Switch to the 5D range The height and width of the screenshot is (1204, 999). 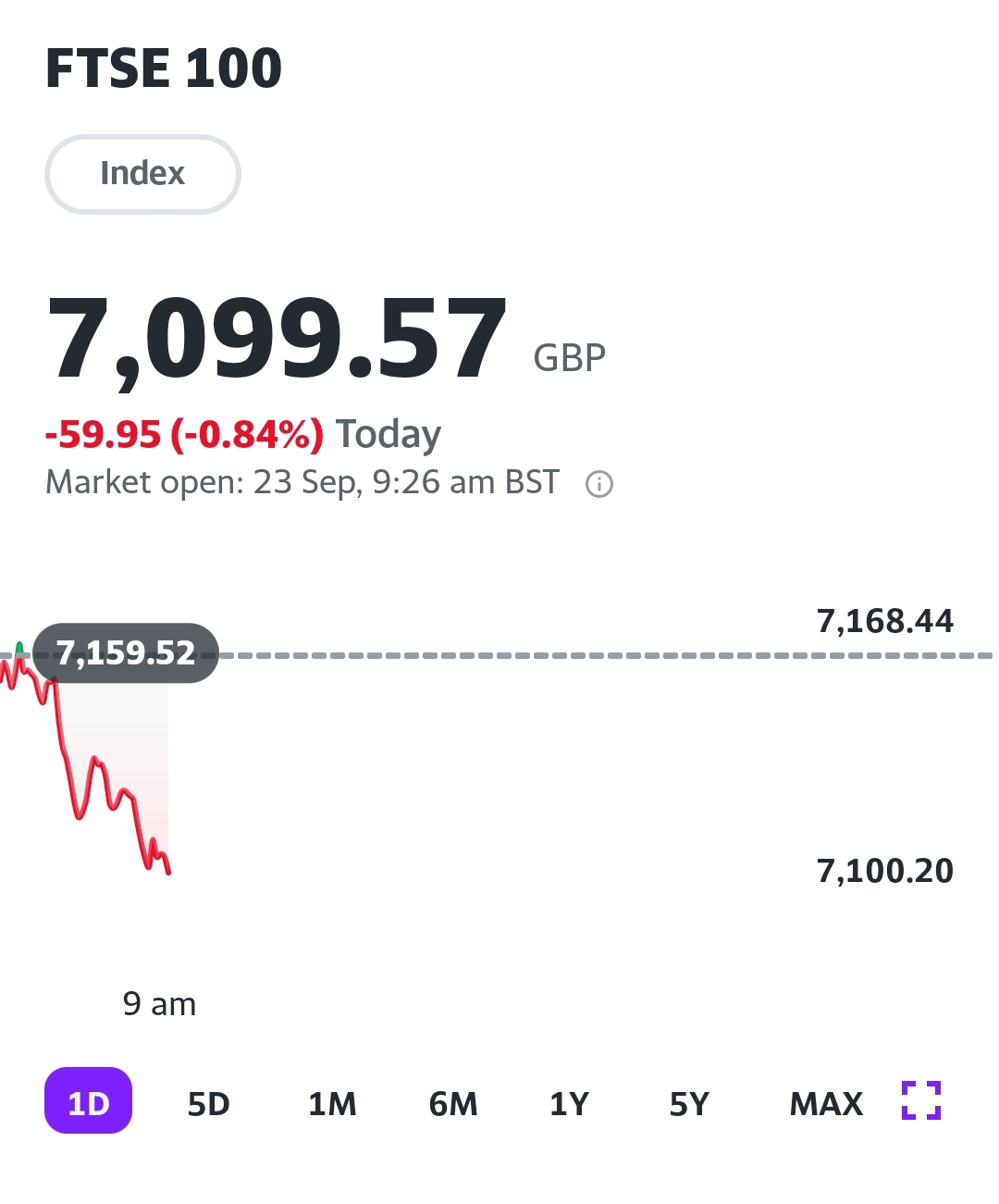click(209, 1103)
